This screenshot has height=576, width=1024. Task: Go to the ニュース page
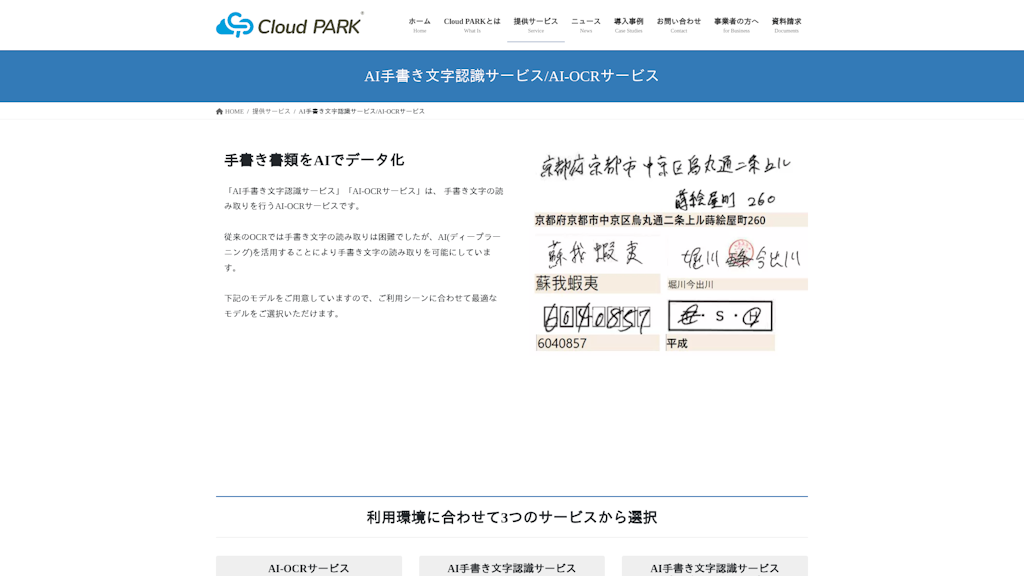pos(586,24)
